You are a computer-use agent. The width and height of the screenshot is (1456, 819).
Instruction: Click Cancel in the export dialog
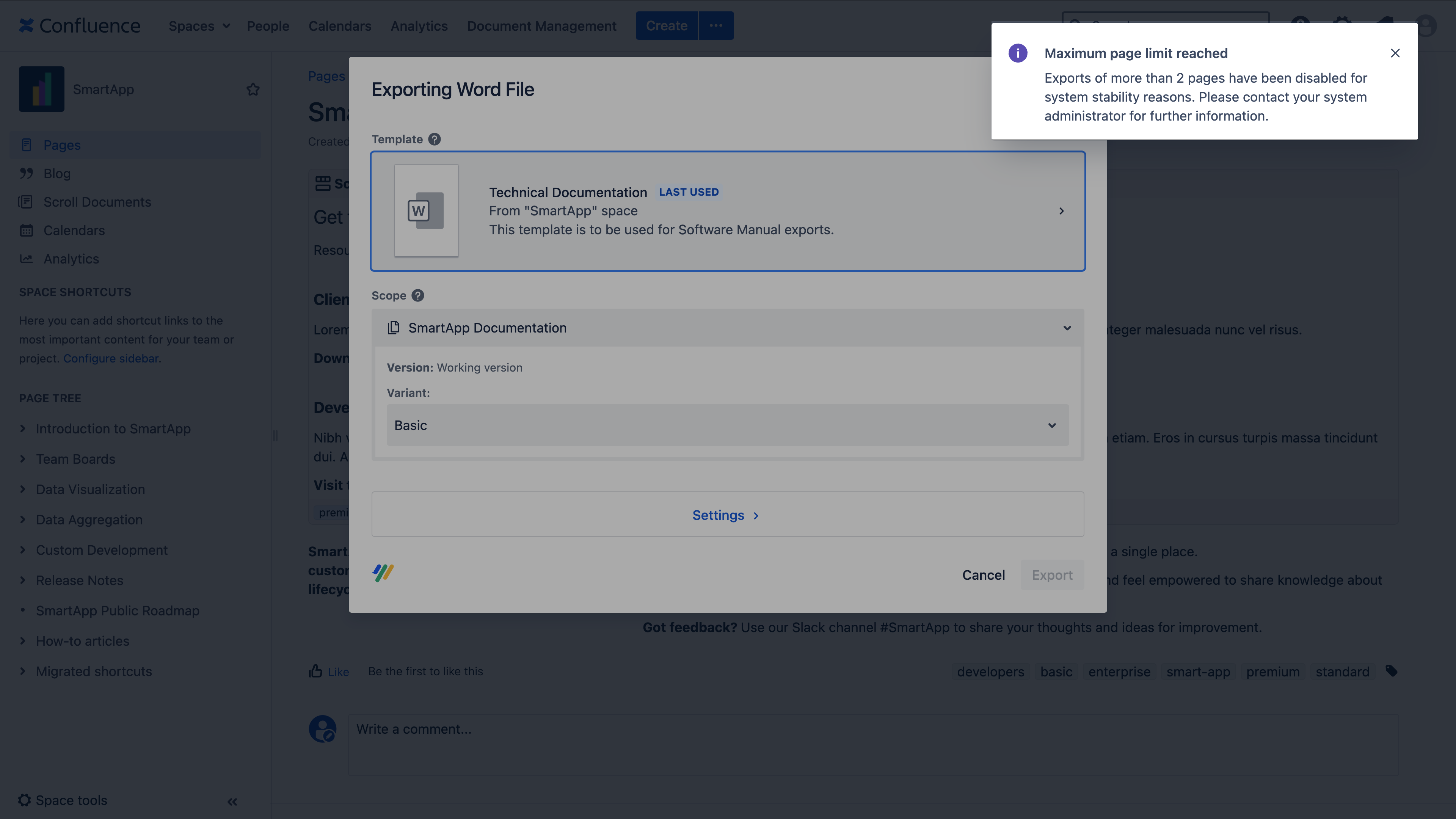coord(984,575)
